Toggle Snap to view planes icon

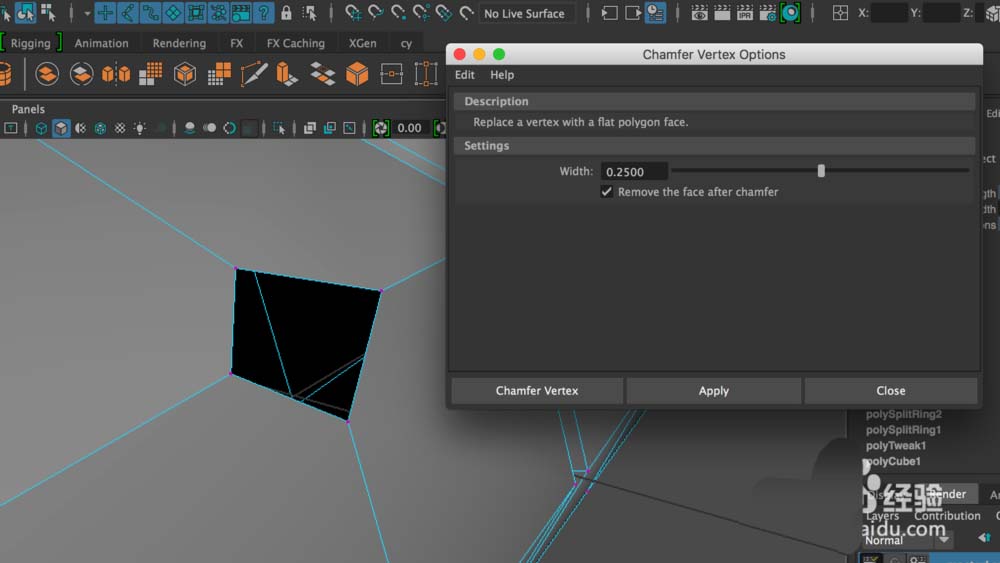tap(443, 13)
